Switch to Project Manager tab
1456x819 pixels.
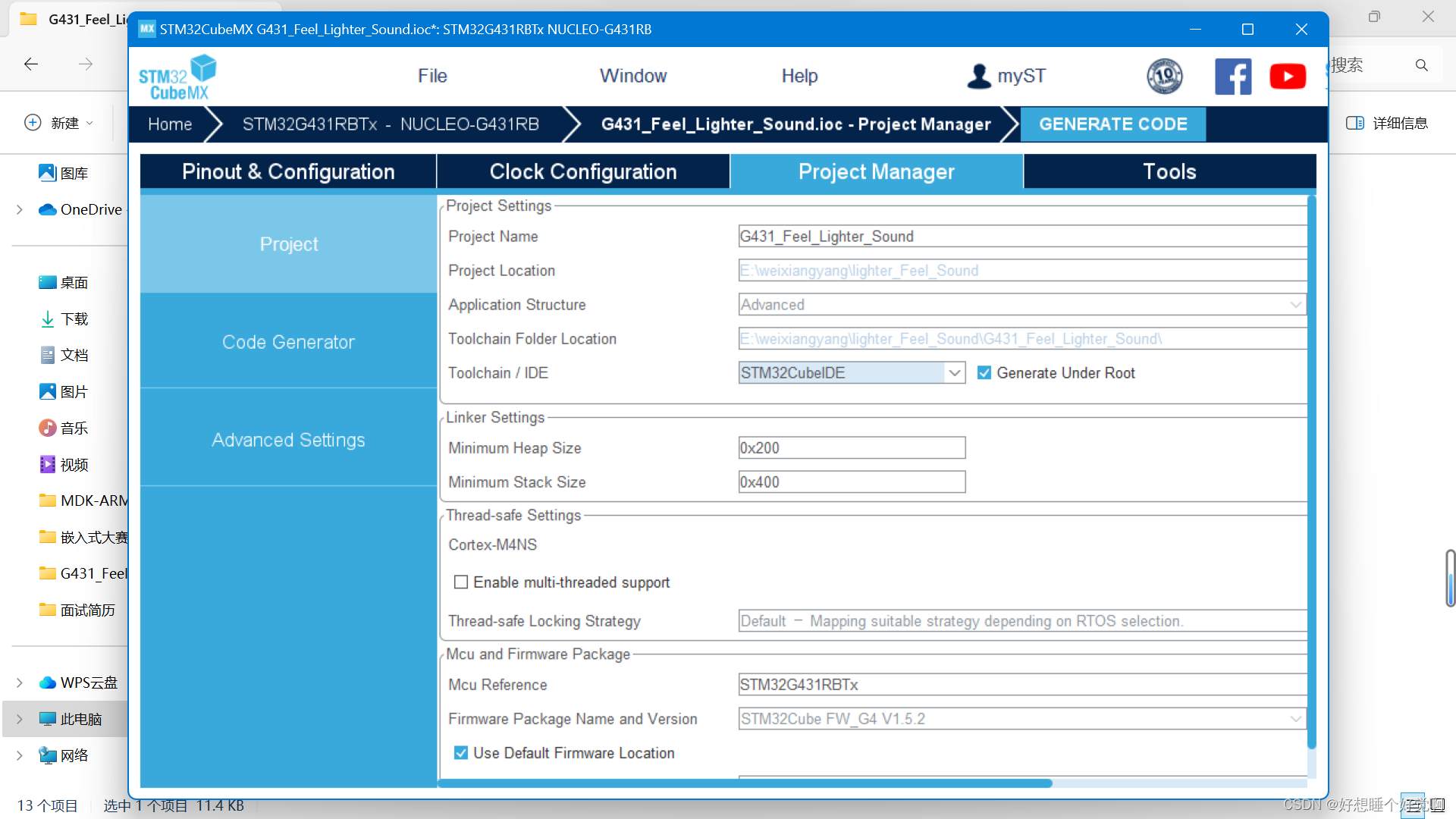[x=876, y=171]
